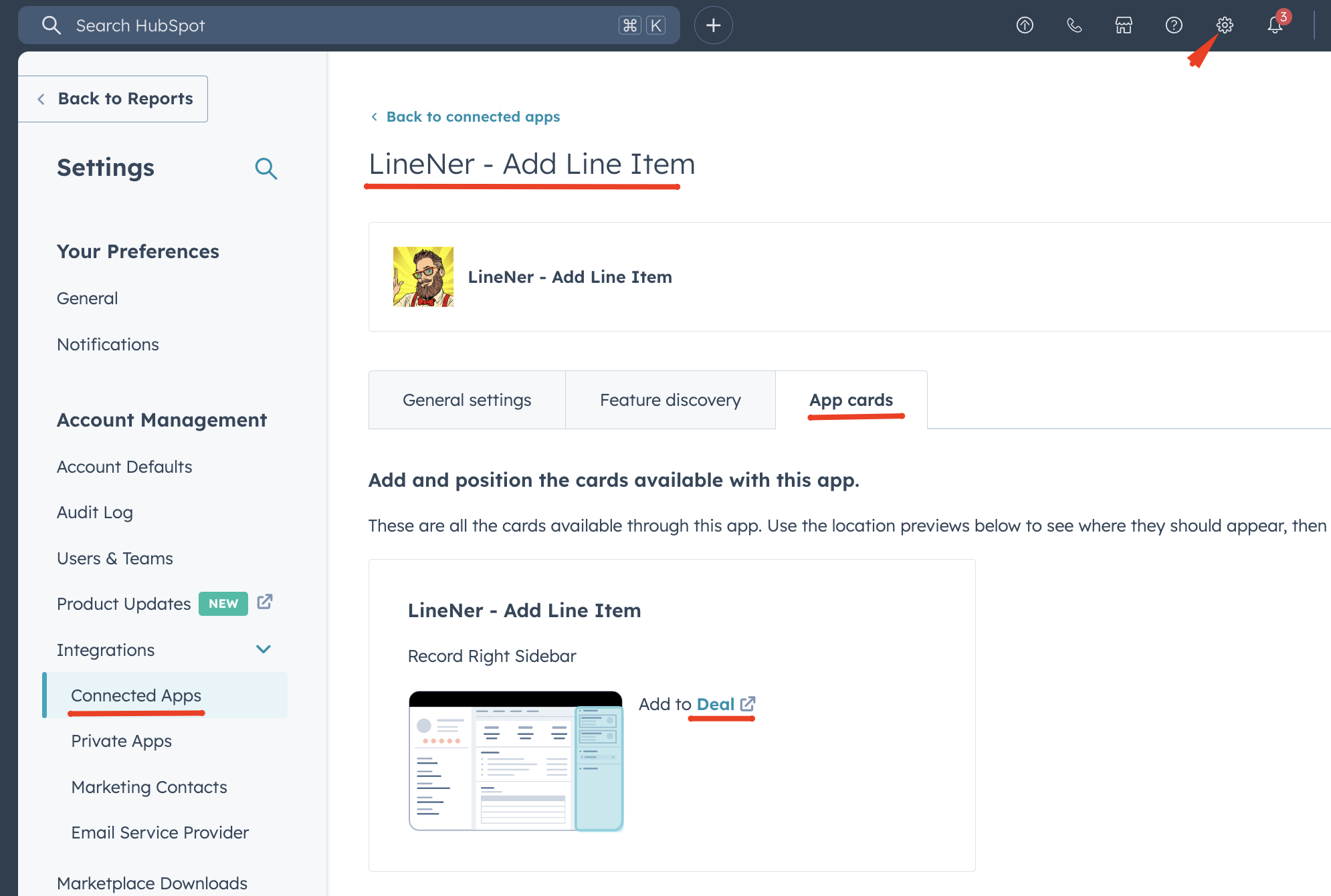Switch to General settings tab
1331x896 pixels.
click(x=467, y=400)
